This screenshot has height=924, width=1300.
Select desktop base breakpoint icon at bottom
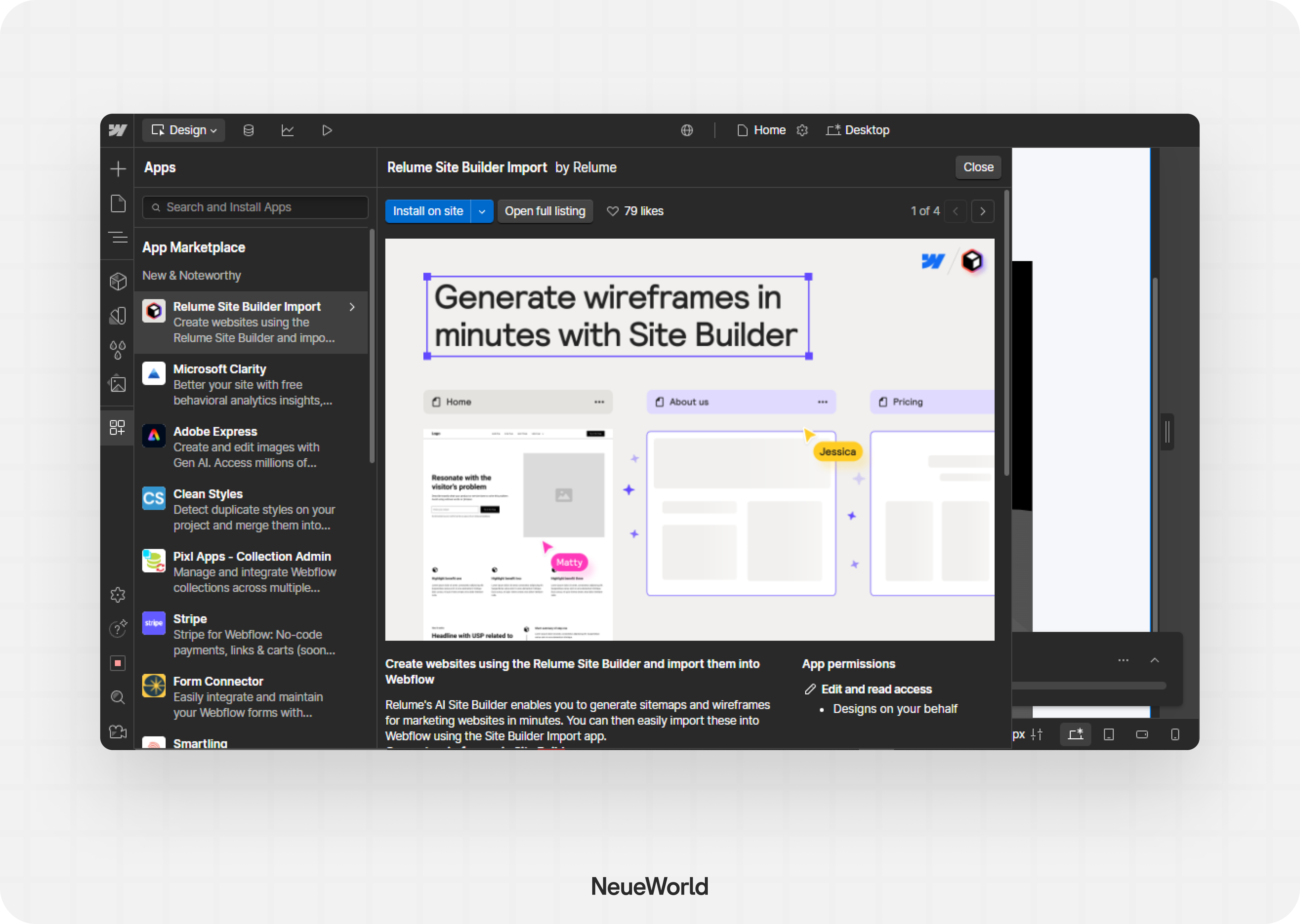tap(1075, 735)
